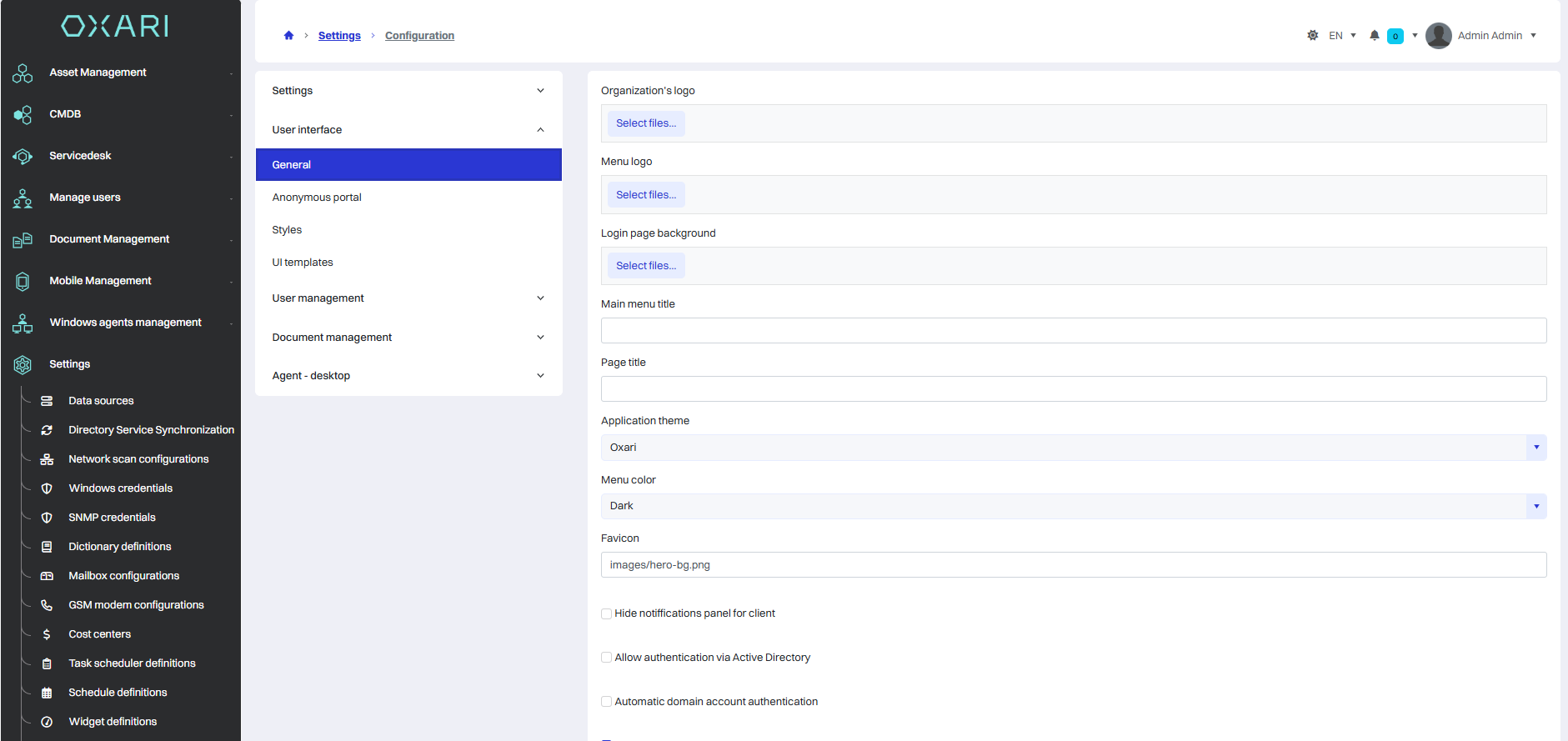Click the Mobile Management icon
This screenshot has width=1568, height=741.
pos(23,282)
